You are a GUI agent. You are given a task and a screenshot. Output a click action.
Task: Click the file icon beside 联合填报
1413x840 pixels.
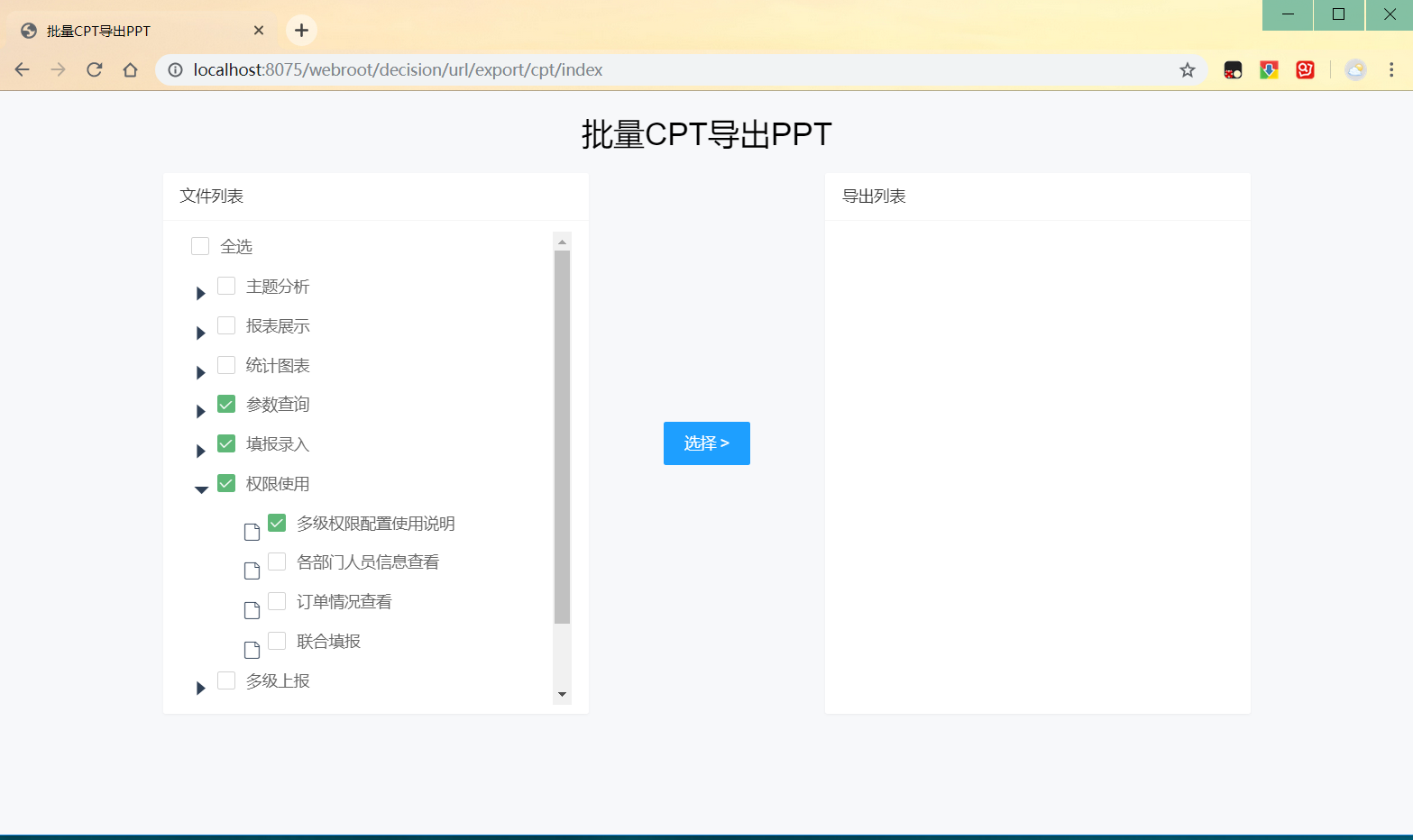coord(252,650)
